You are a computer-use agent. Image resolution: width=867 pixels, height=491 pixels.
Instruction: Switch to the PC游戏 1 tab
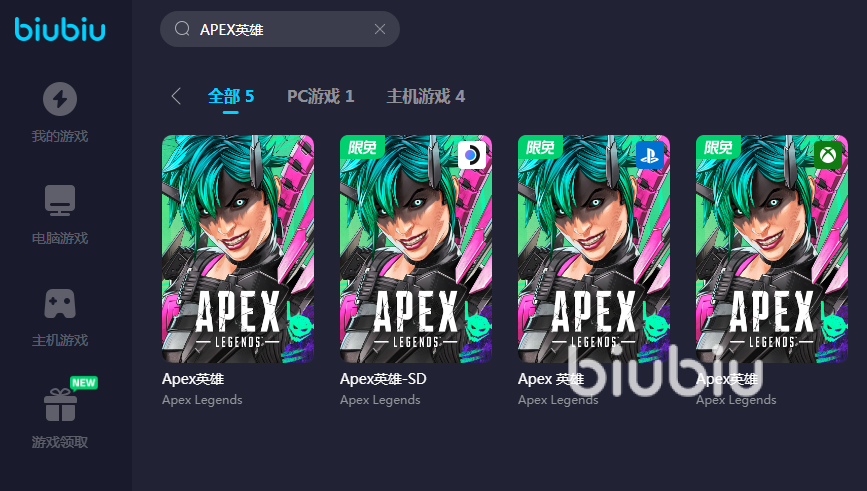tap(321, 96)
